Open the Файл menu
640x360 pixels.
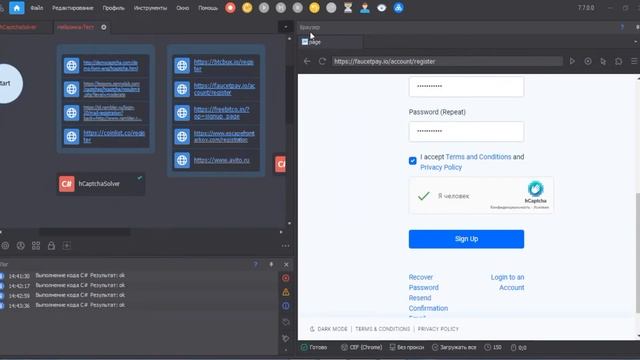point(37,8)
